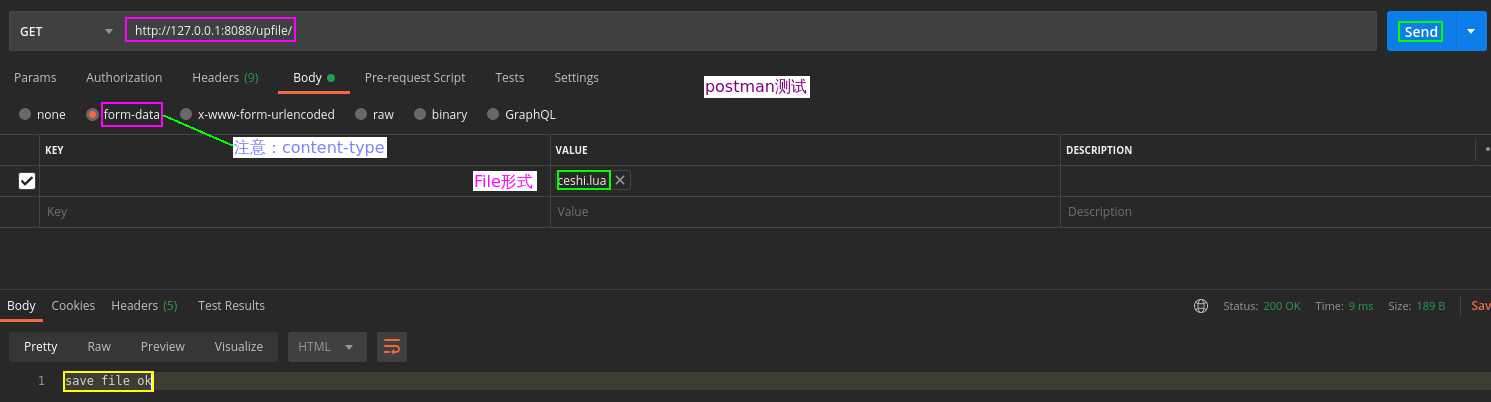
Task: View response Cookies tab
Action: [73, 306]
